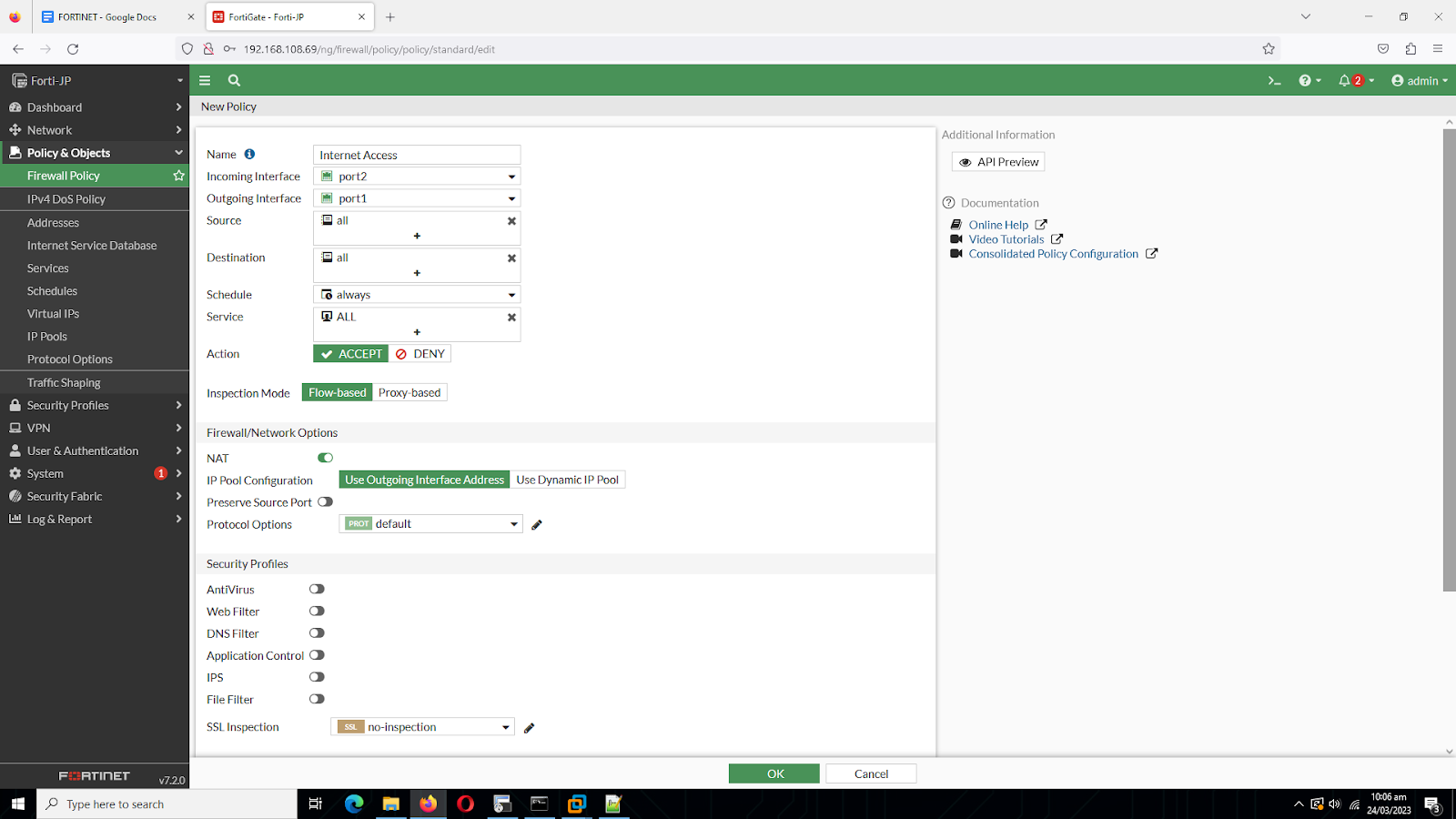Toggle the sidebar hamburger menu icon
This screenshot has height=819, width=1456.
tap(205, 80)
